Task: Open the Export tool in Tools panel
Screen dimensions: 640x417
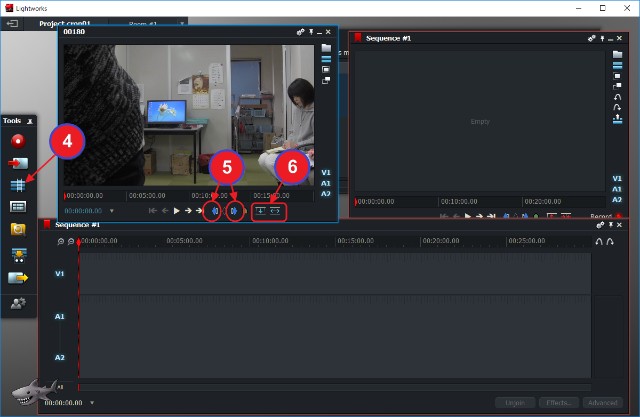Action: pyautogui.click(x=18, y=278)
